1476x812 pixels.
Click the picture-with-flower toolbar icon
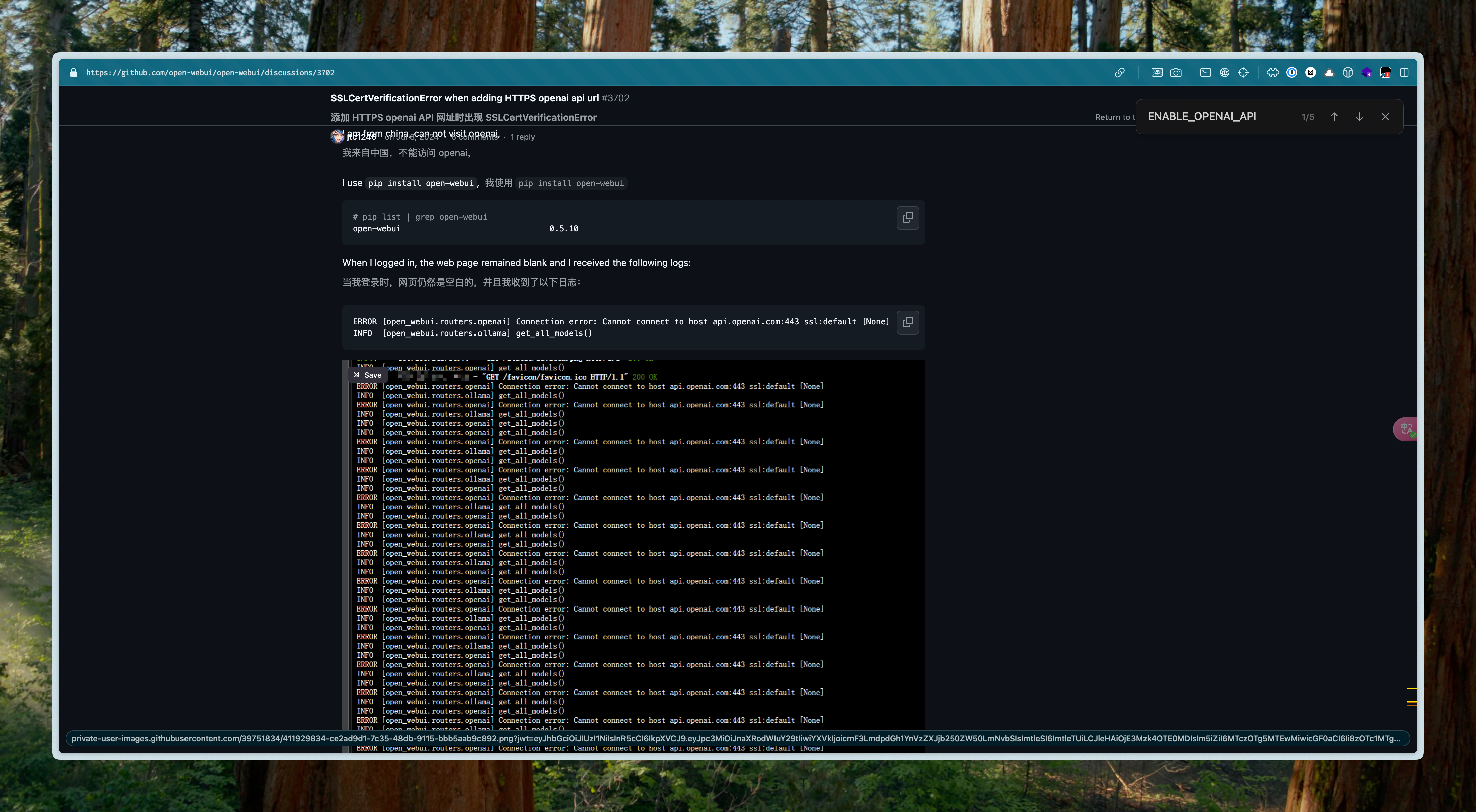click(x=1157, y=73)
